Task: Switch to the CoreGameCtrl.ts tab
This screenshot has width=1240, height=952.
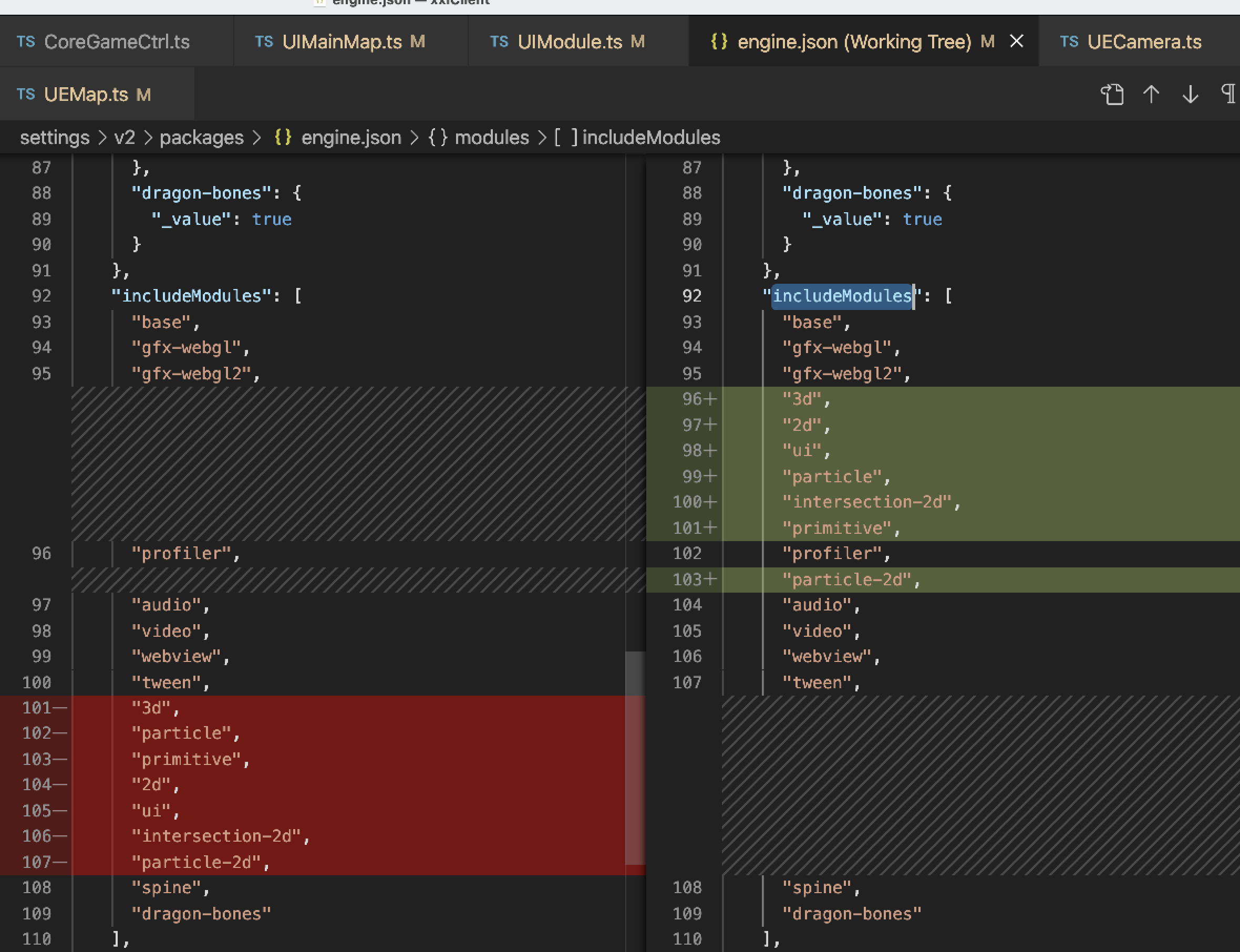Action: (116, 42)
